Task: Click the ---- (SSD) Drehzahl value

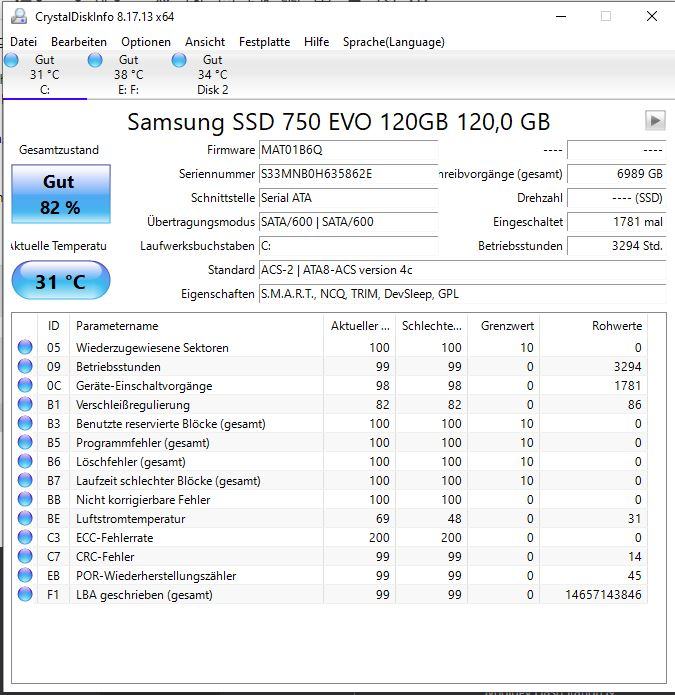Action: (x=616, y=198)
